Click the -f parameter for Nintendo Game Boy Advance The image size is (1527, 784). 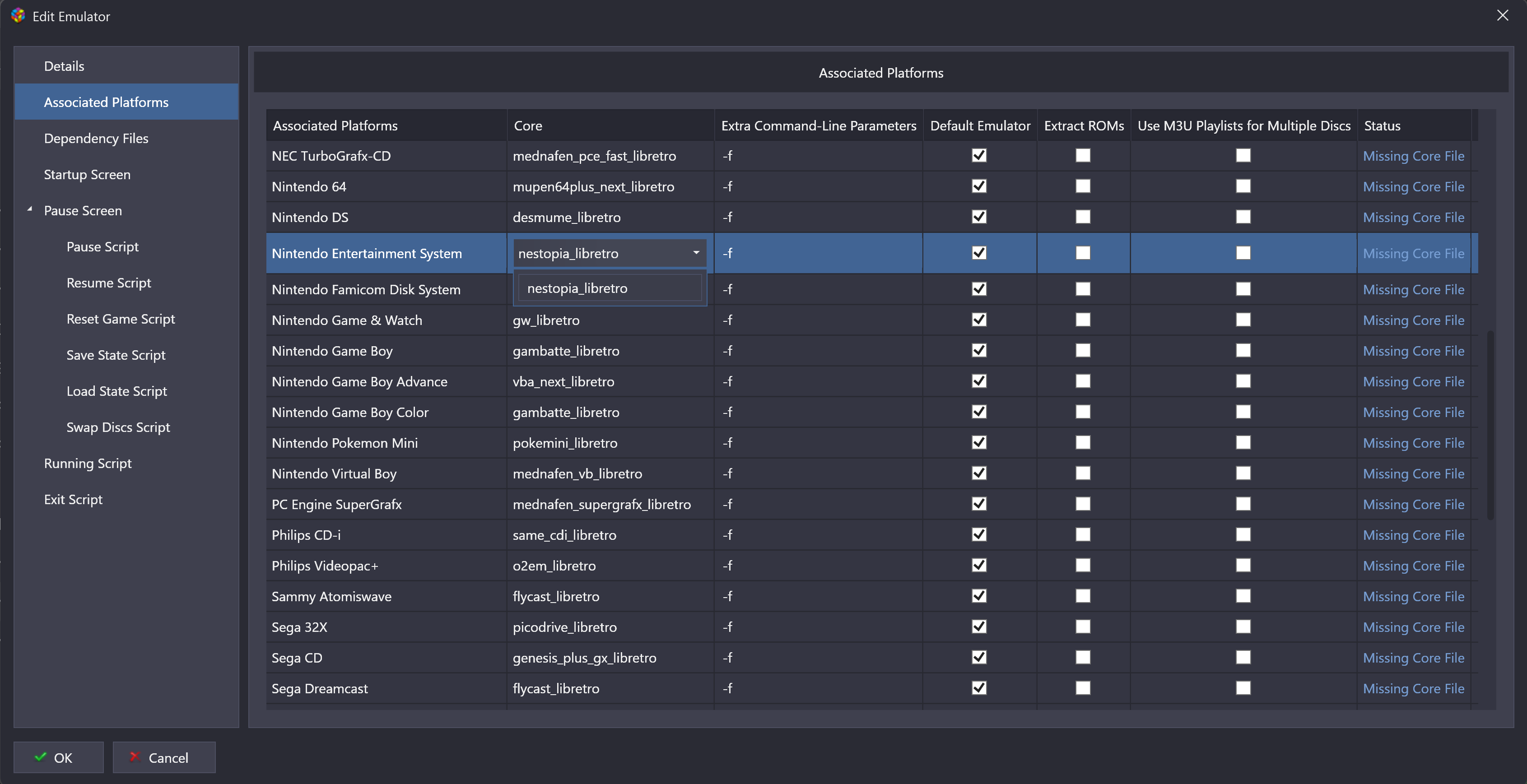(819, 382)
